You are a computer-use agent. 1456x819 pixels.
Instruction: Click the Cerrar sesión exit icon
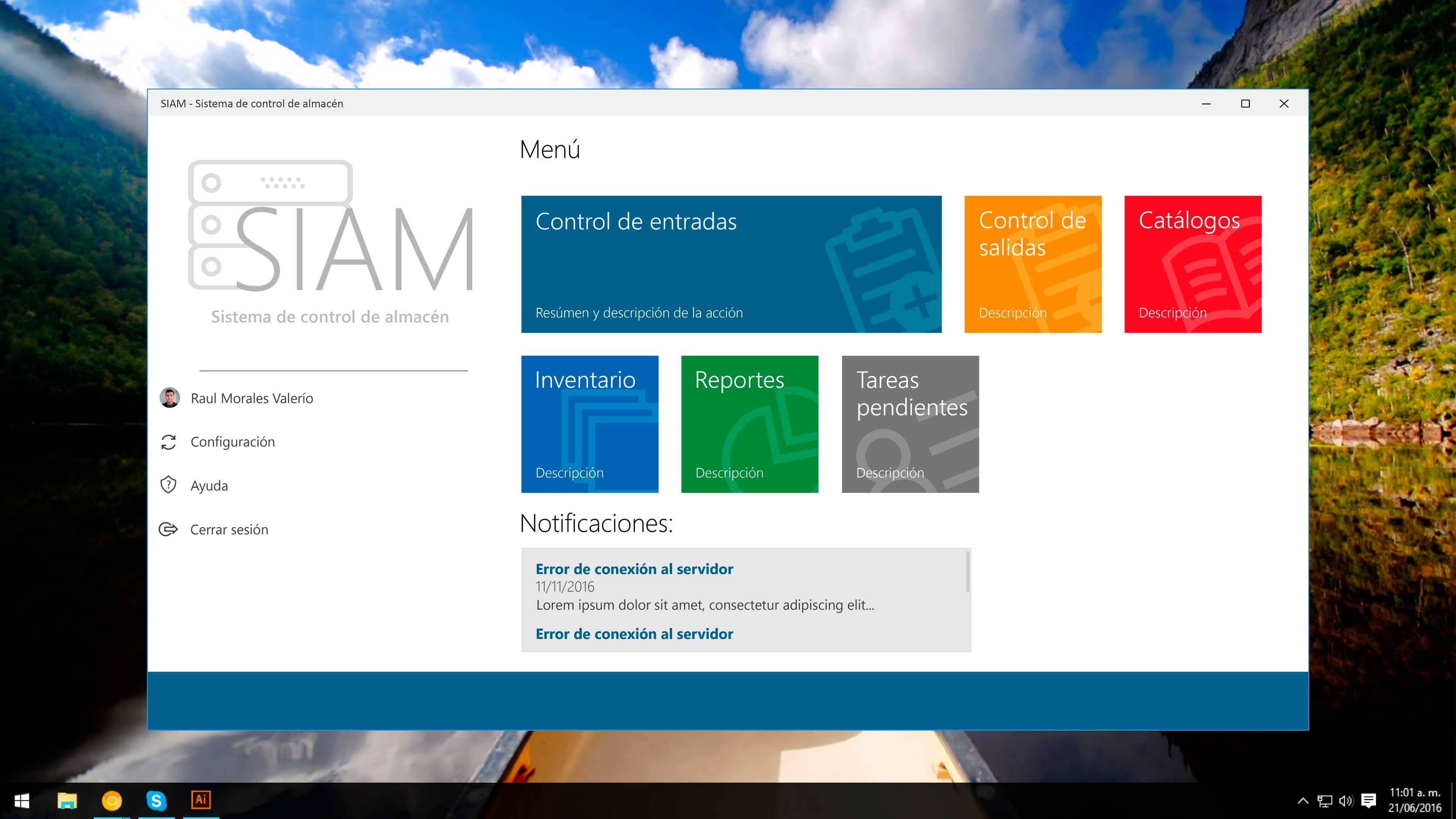point(169,529)
